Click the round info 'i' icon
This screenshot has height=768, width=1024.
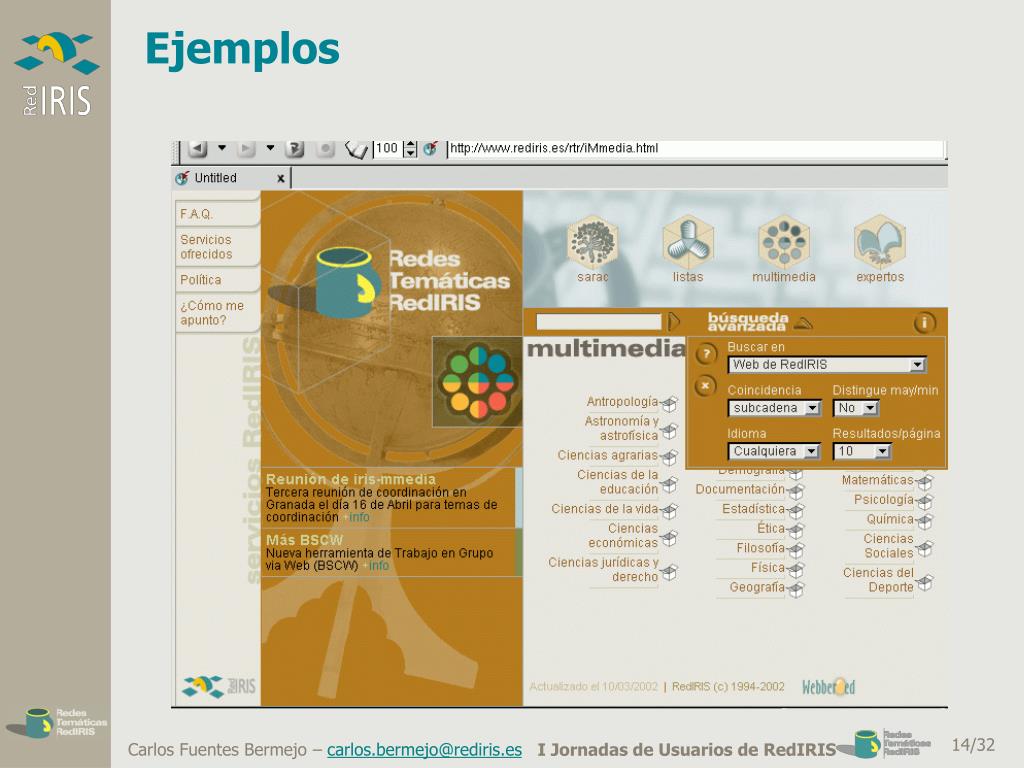tap(924, 323)
